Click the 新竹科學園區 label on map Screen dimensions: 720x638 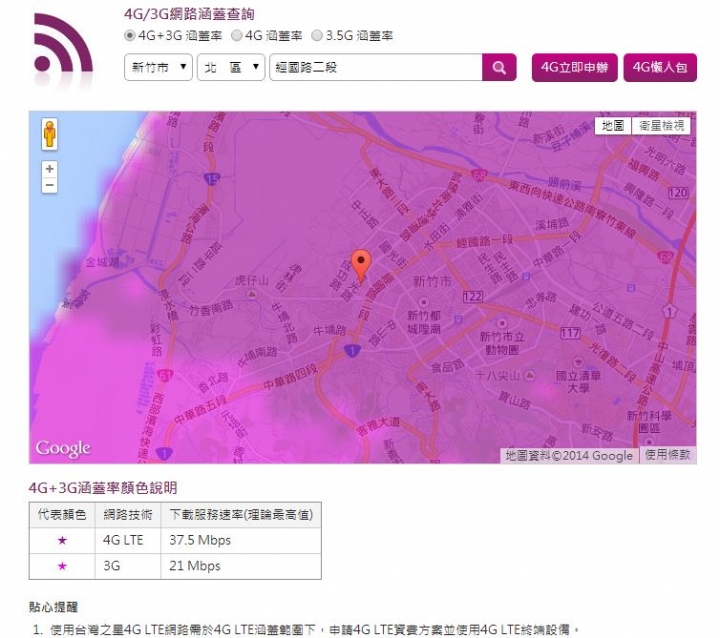[x=649, y=422]
